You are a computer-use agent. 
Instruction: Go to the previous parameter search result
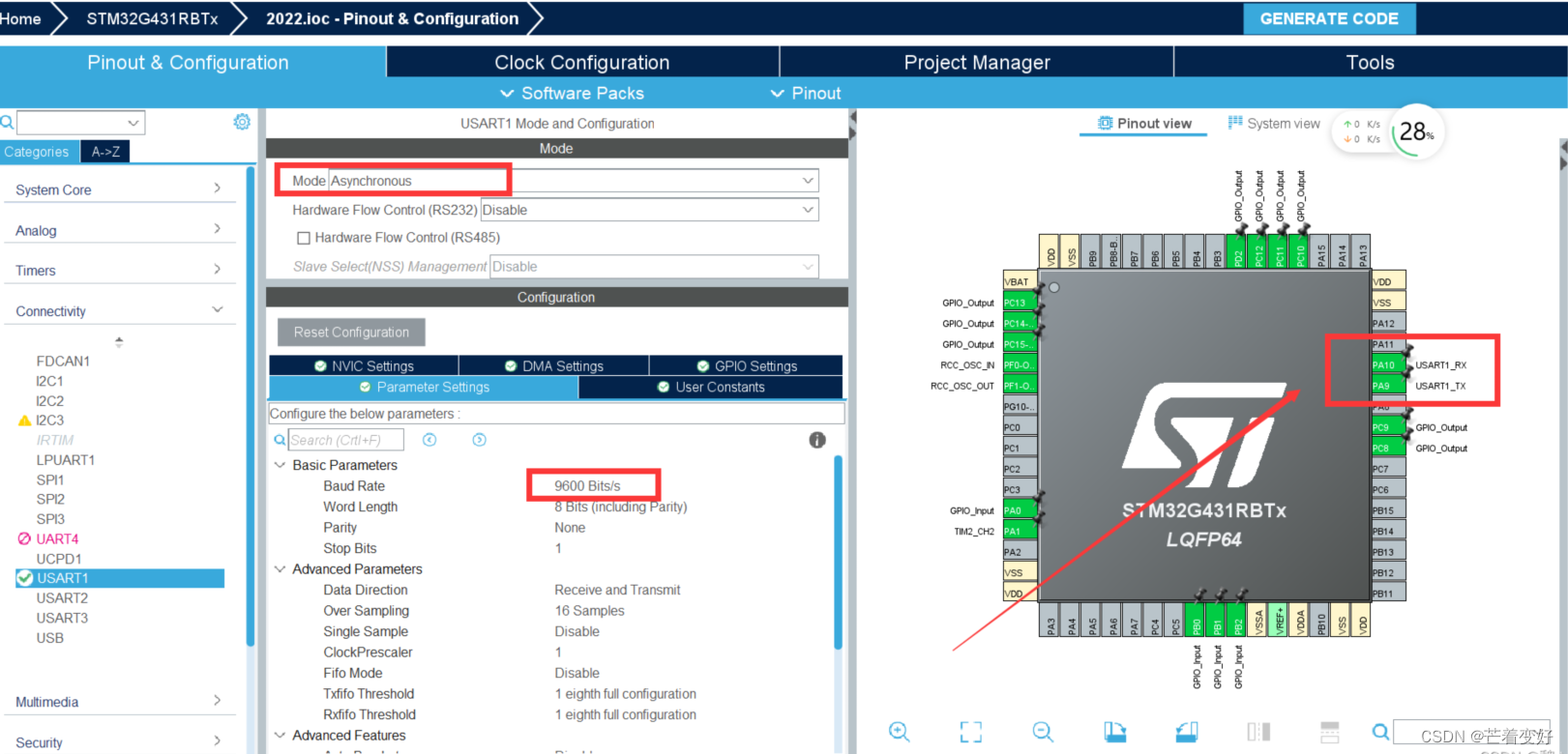click(429, 440)
